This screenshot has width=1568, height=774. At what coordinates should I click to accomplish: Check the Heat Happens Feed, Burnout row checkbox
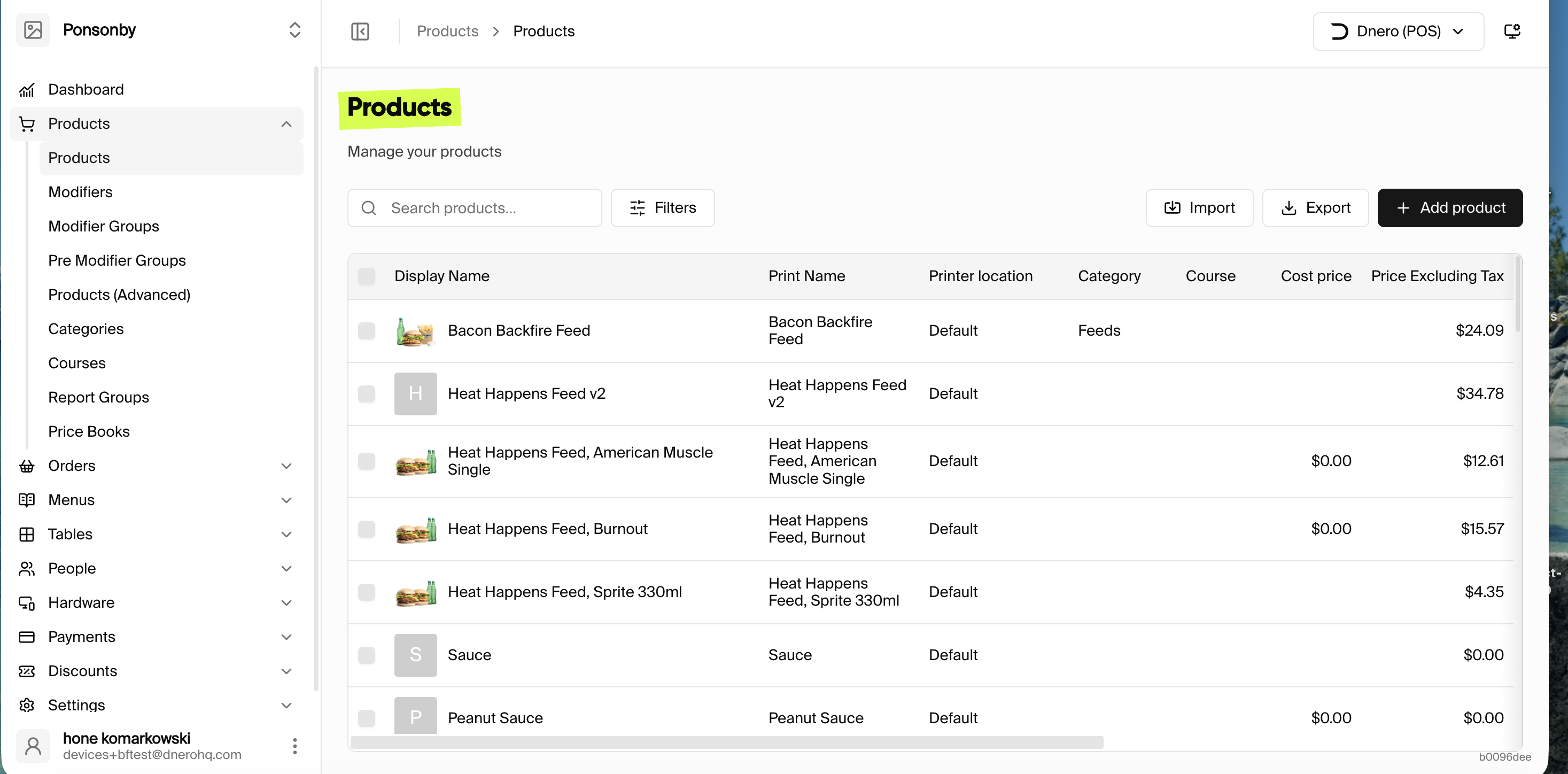(367, 529)
